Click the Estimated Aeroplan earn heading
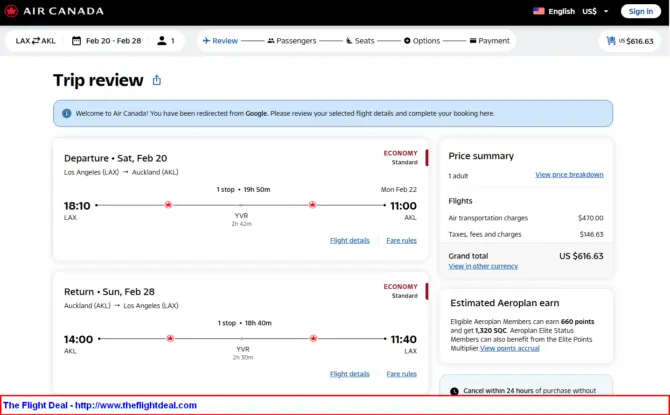 coord(505,303)
